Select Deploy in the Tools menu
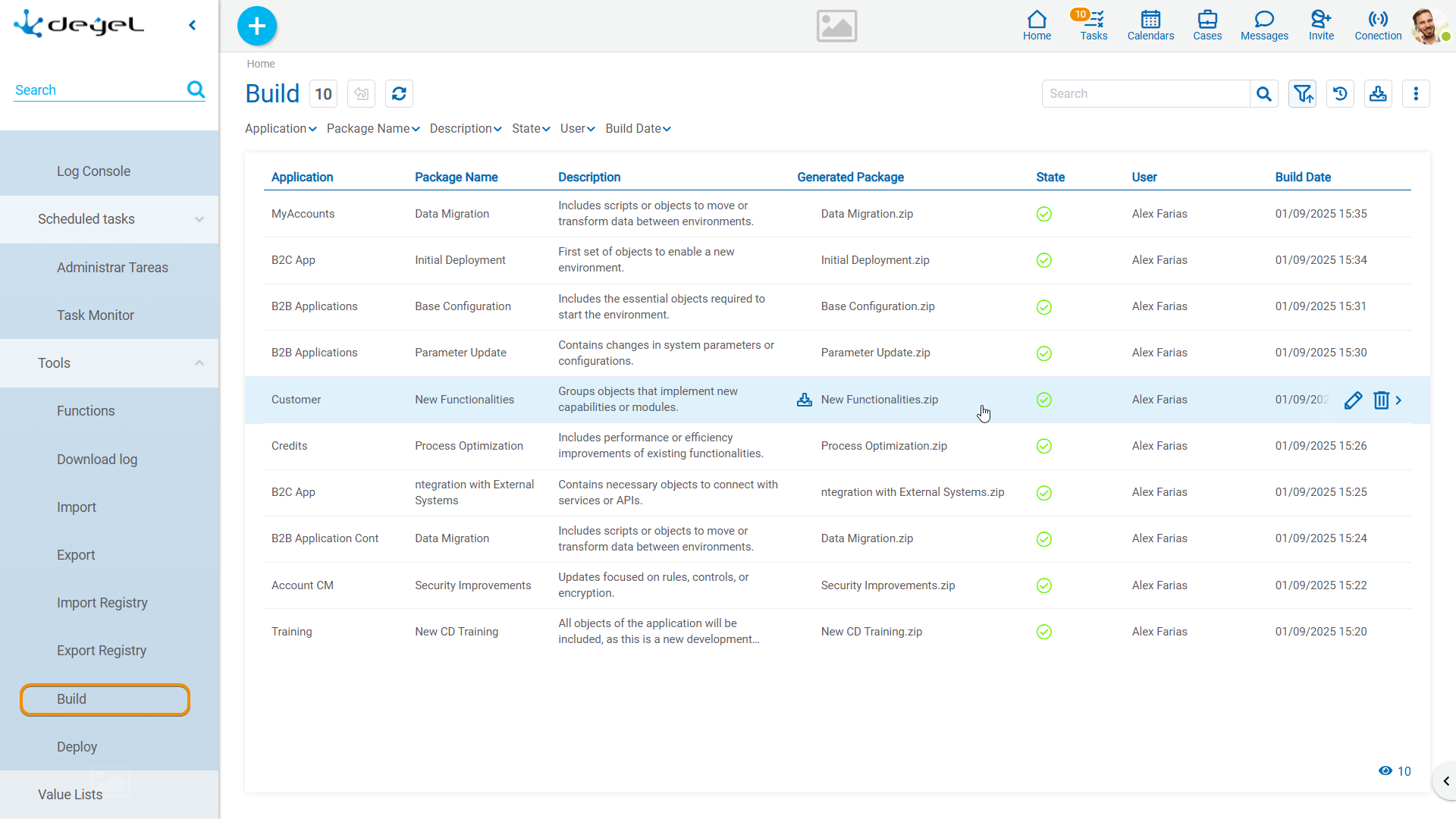This screenshot has height=819, width=1456. point(77,747)
